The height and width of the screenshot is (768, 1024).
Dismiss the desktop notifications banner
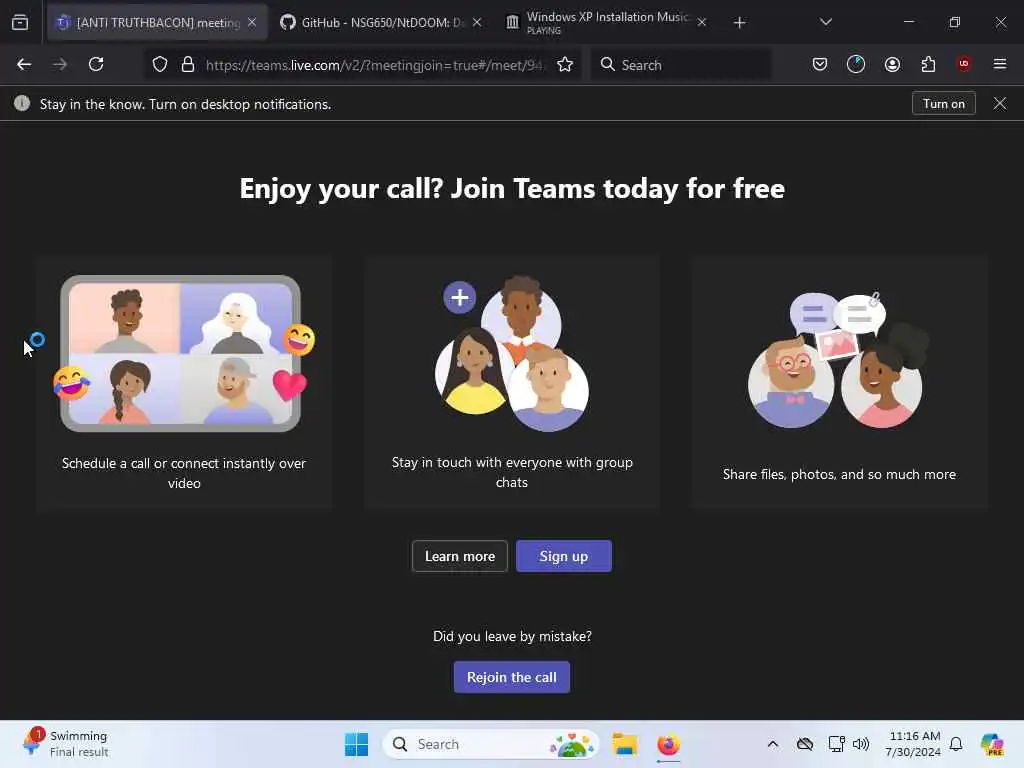(999, 104)
